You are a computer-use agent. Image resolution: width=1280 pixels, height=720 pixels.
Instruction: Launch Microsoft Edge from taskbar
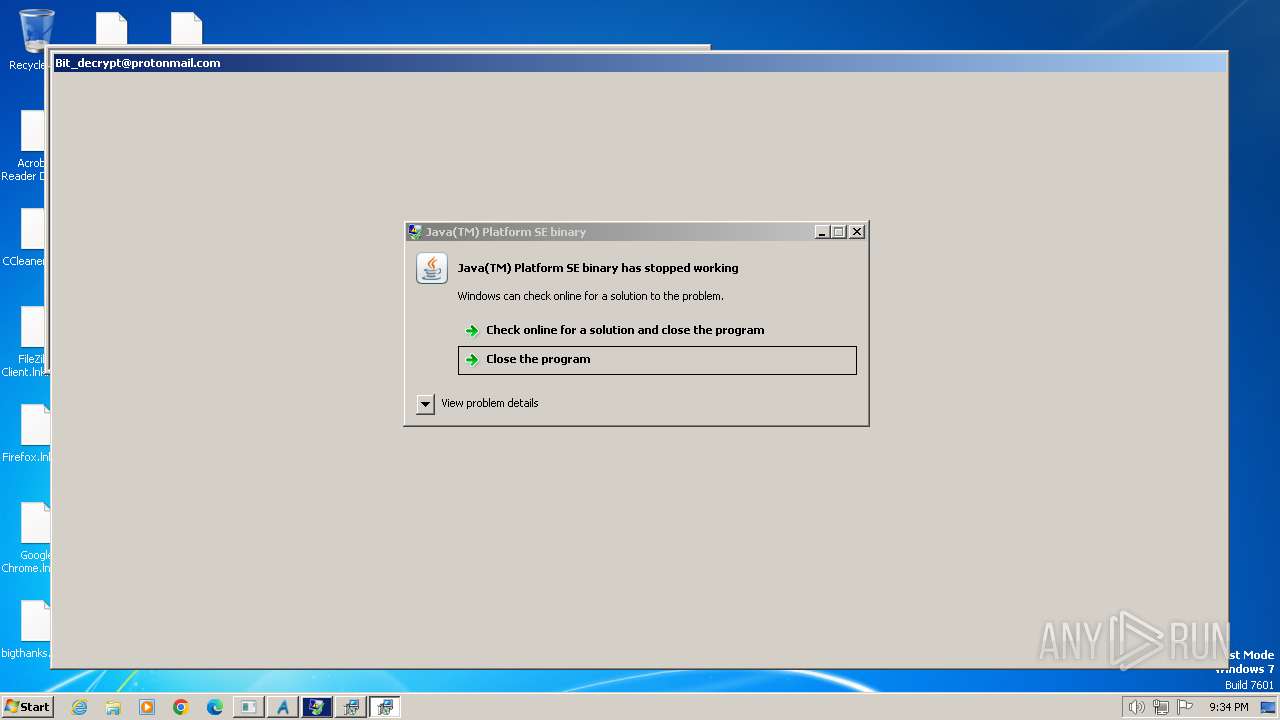coord(215,707)
